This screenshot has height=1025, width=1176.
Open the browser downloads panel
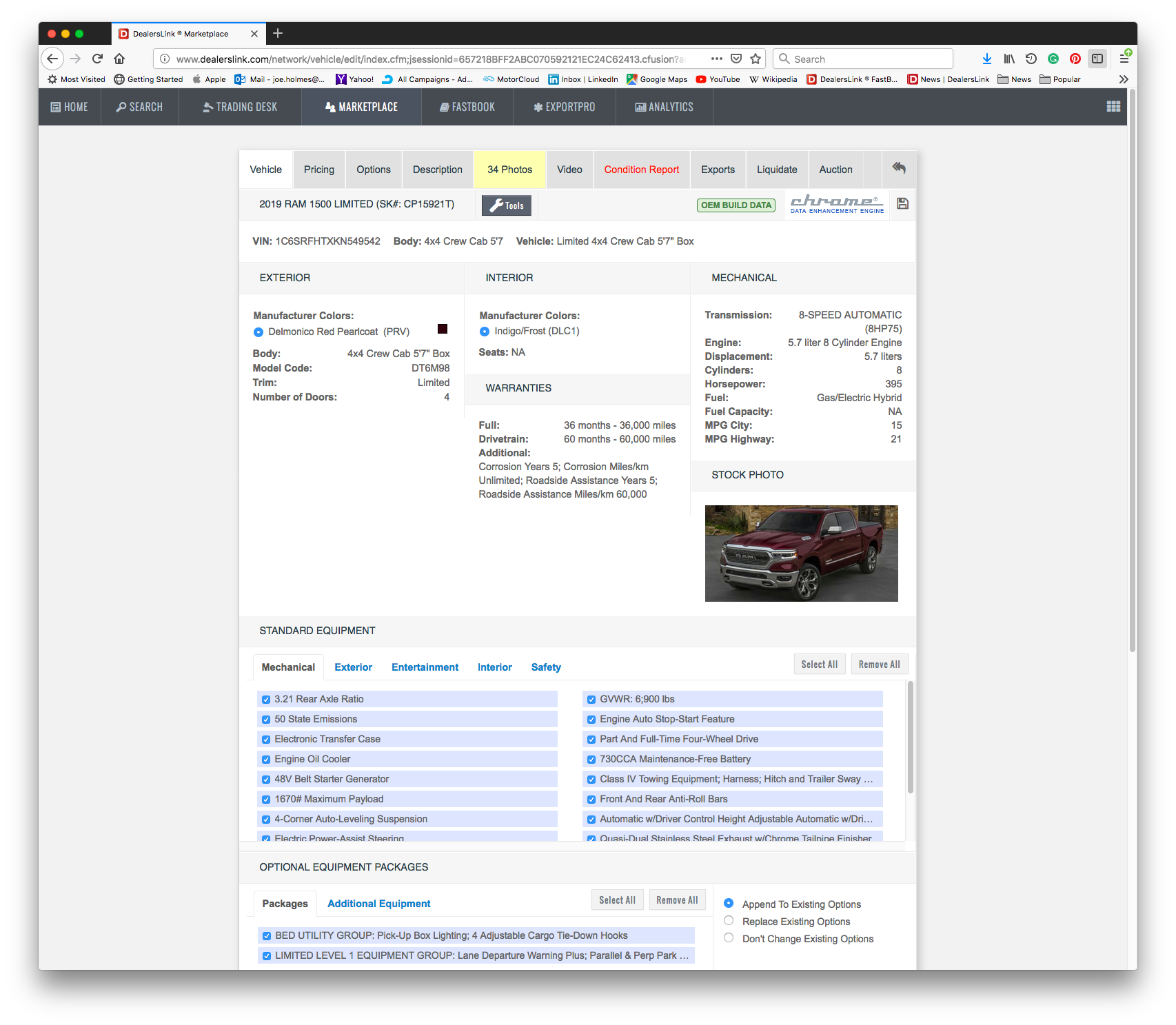[x=987, y=59]
